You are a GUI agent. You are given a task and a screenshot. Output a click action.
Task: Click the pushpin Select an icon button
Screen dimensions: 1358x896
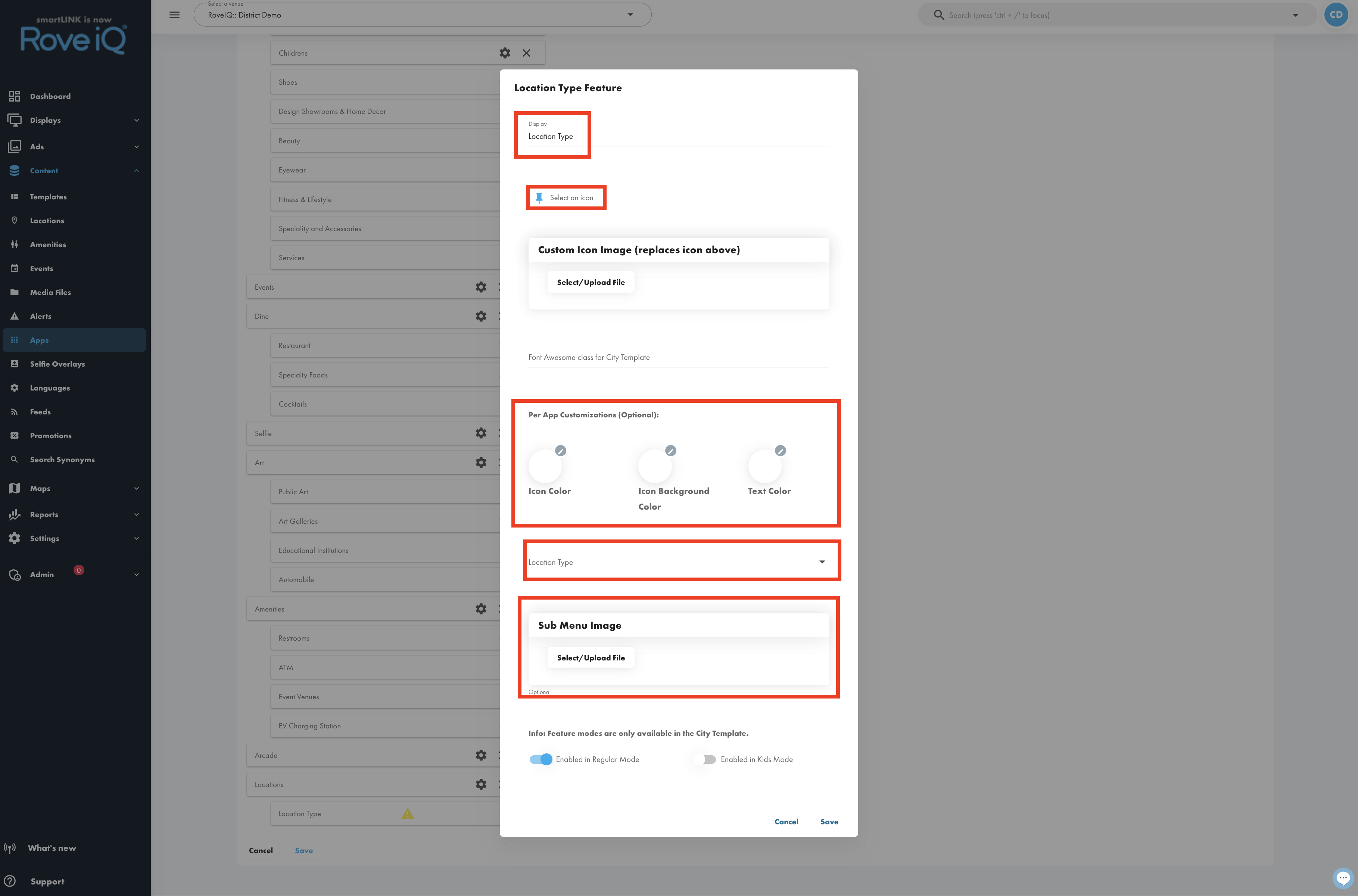pos(566,198)
